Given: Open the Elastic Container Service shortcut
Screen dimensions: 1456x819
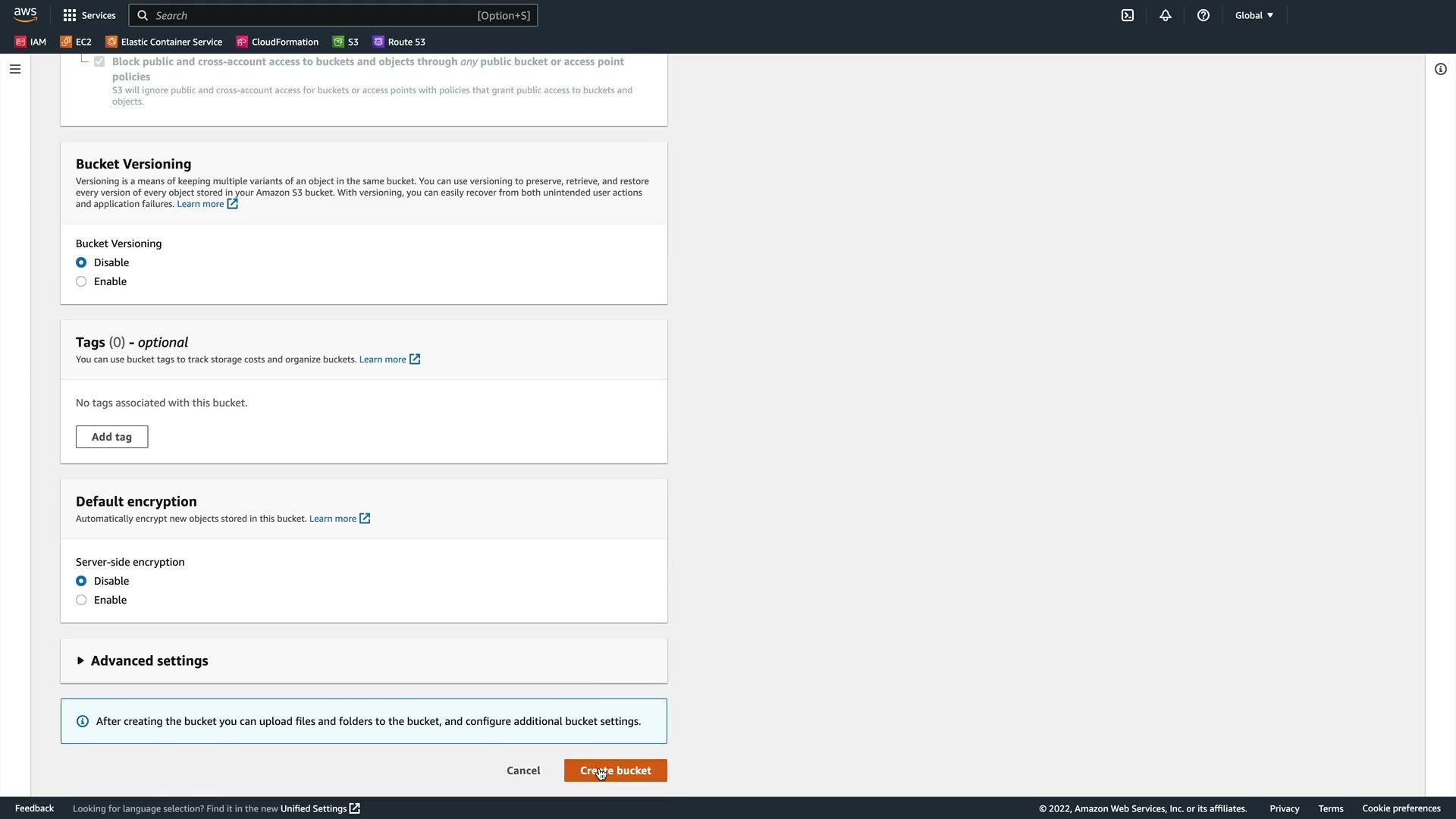Looking at the screenshot, I should [x=164, y=42].
